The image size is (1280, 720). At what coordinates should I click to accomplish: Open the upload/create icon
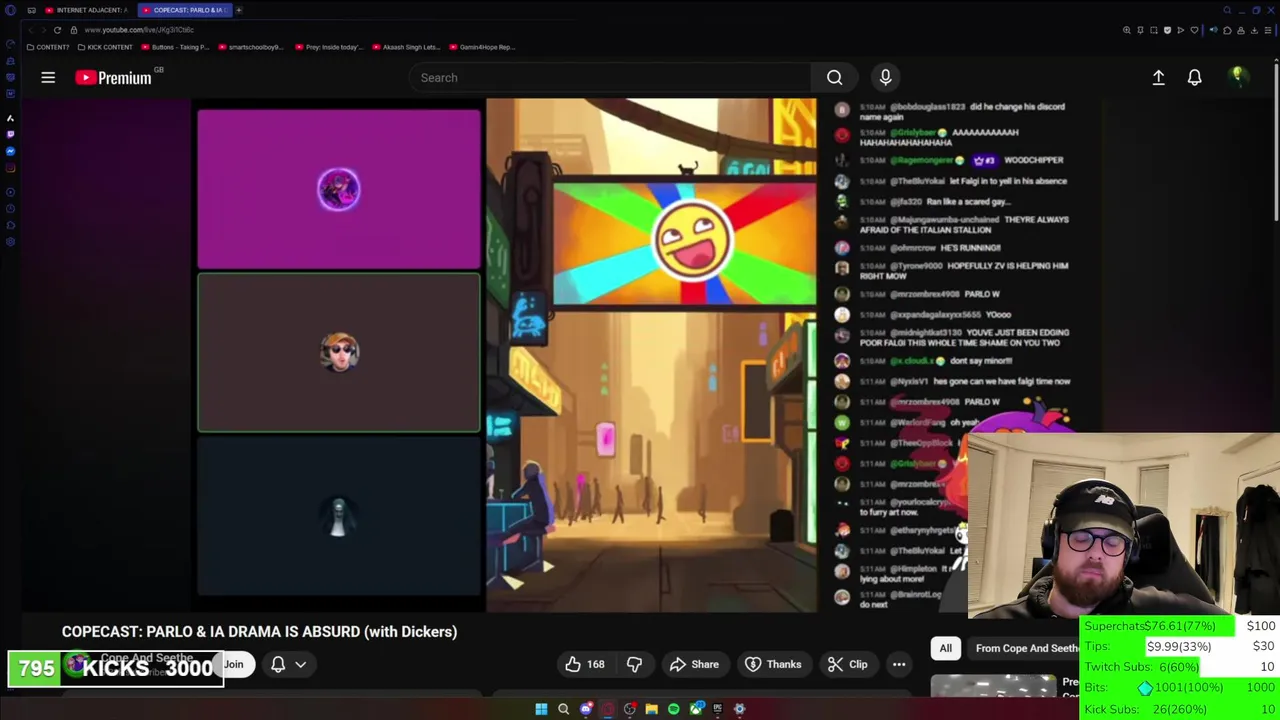pos(1158,77)
